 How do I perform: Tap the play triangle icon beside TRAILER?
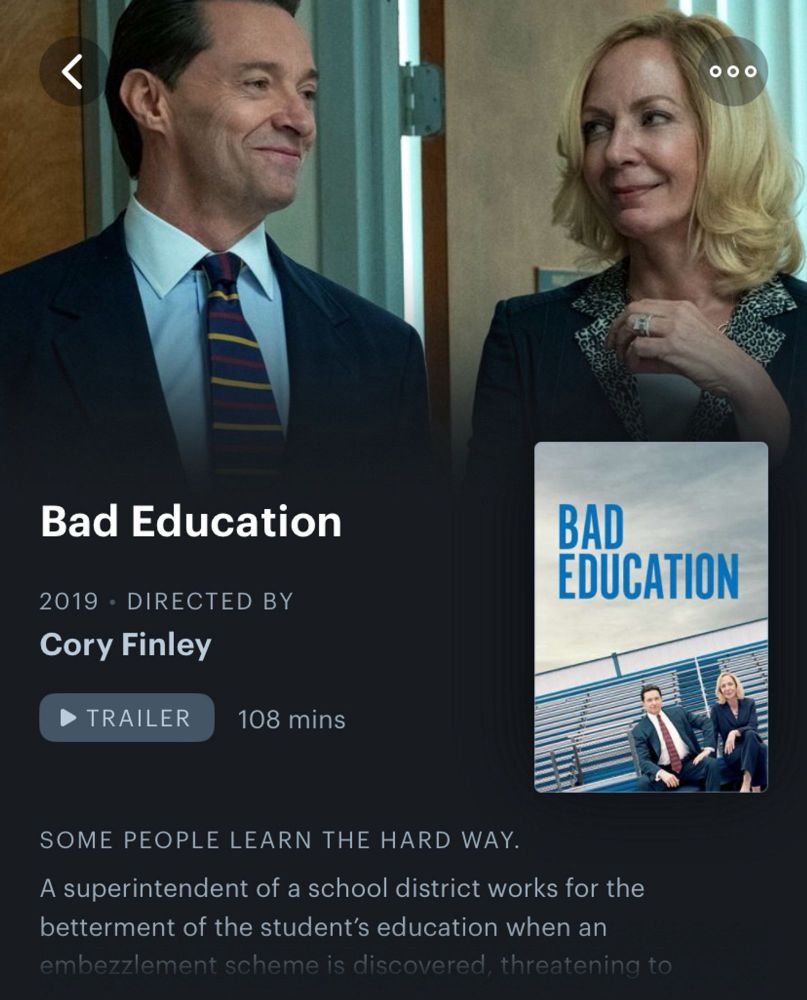pyautogui.click(x=68, y=718)
